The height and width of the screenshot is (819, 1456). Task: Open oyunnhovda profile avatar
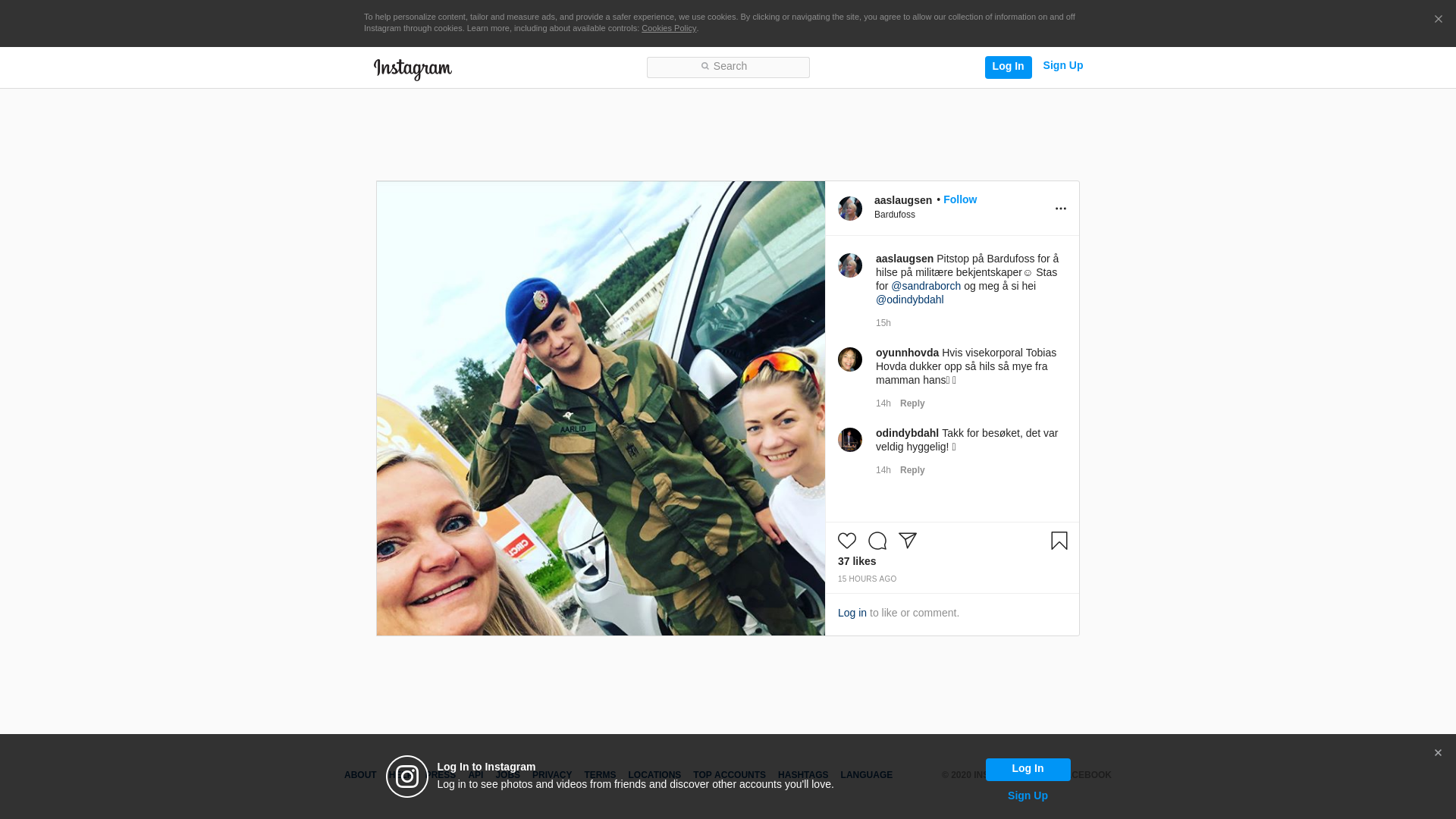click(x=850, y=359)
